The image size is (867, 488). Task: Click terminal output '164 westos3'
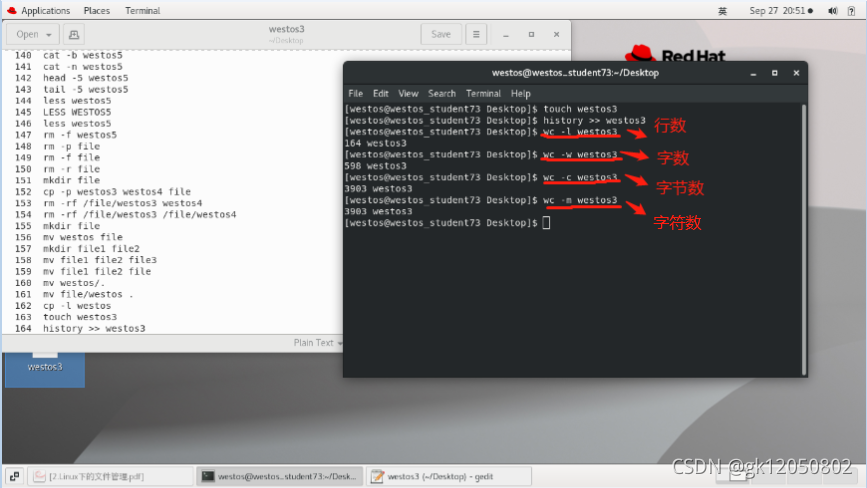pyautogui.click(x=375, y=143)
